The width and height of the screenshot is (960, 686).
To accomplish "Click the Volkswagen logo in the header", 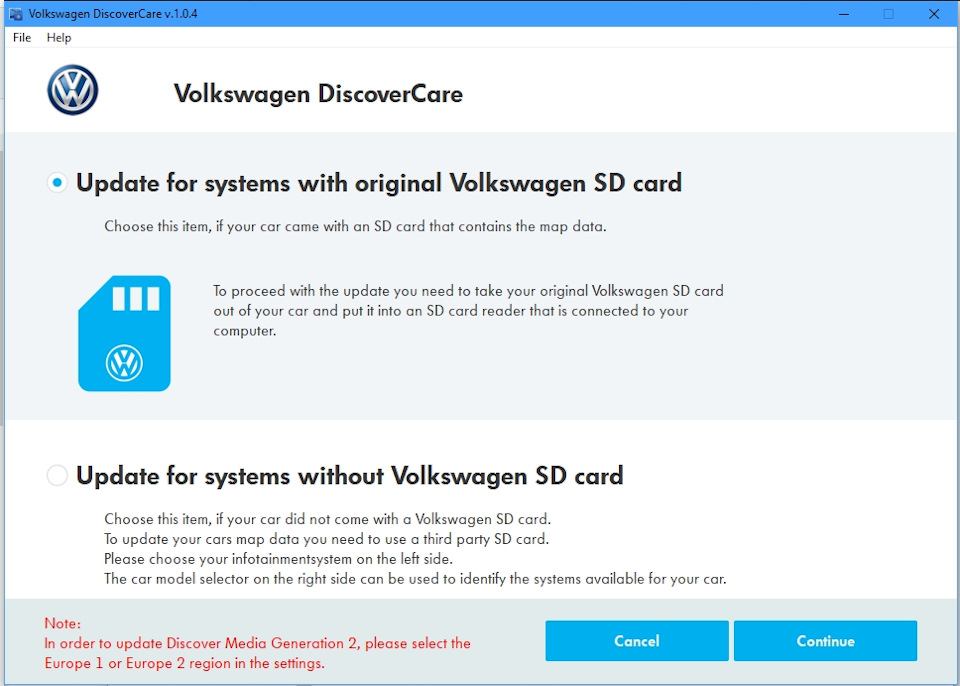I will click(x=73, y=90).
